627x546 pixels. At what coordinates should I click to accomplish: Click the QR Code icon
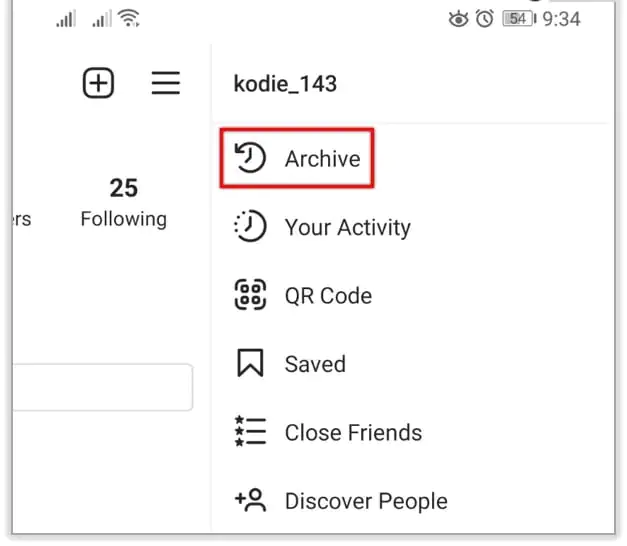click(250, 295)
